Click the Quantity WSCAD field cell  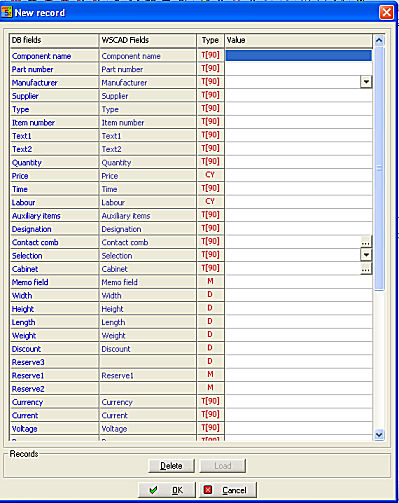[148, 162]
